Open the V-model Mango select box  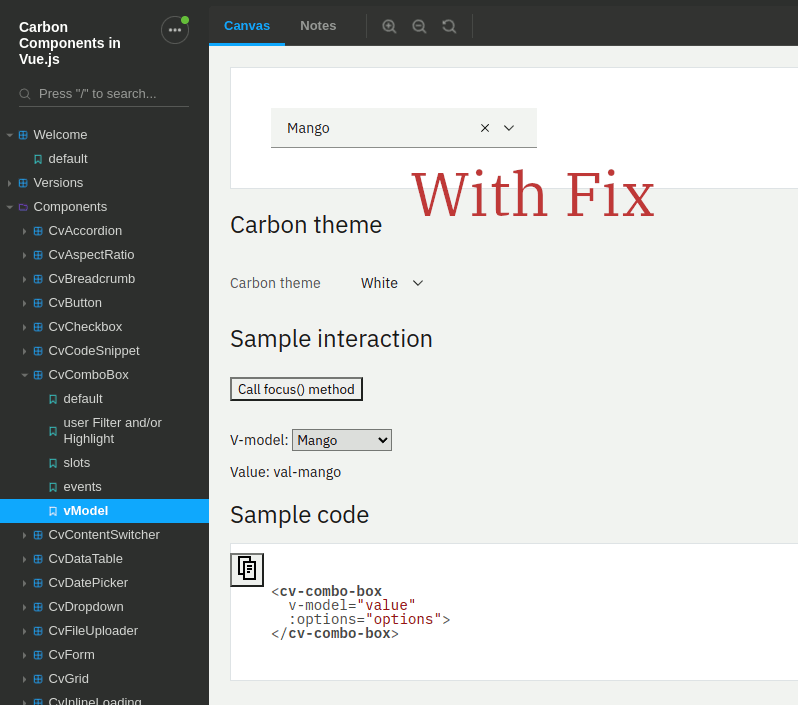(341, 440)
